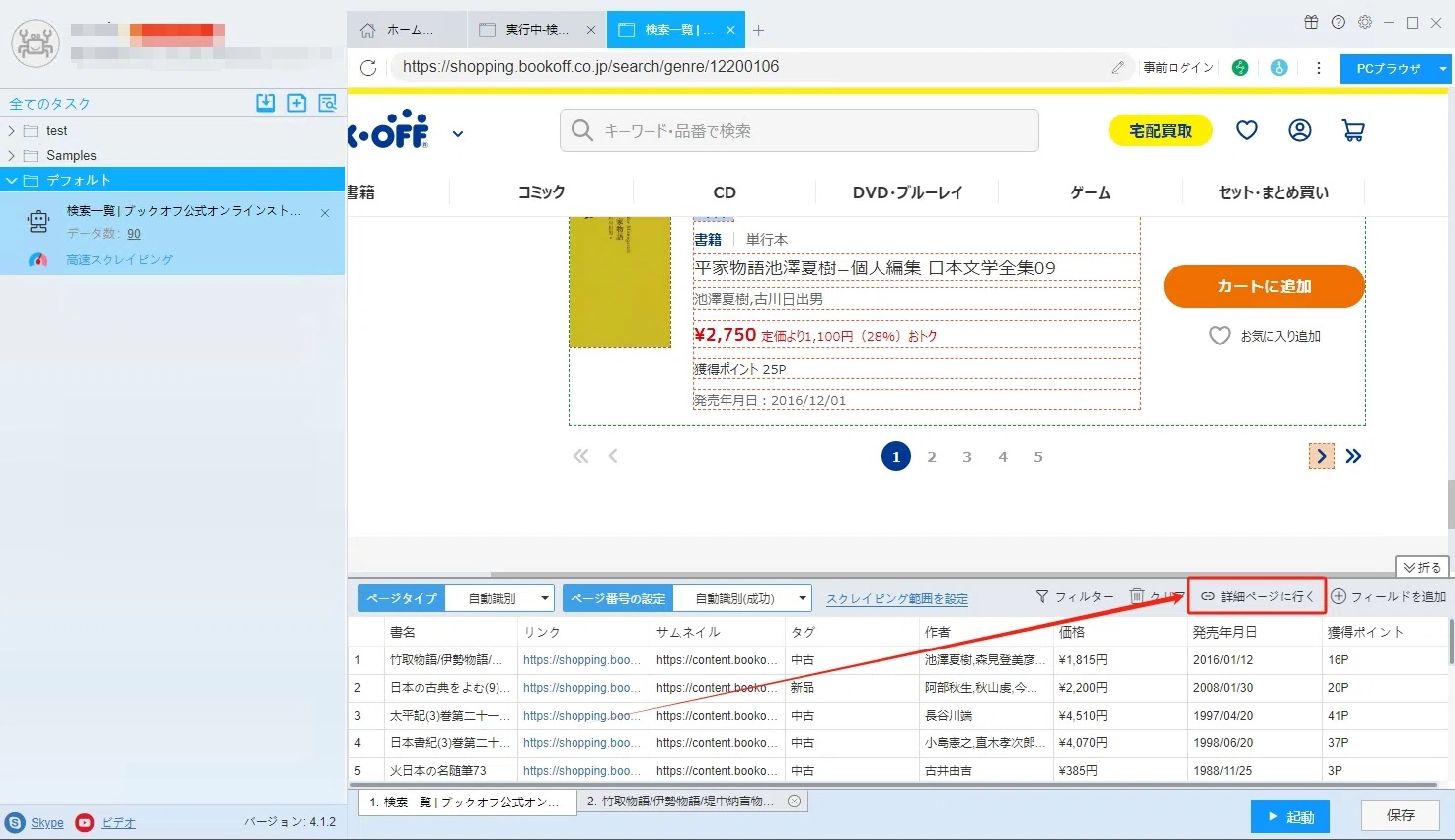Click the search tasks icon
This screenshot has width=1455, height=840.
click(328, 103)
